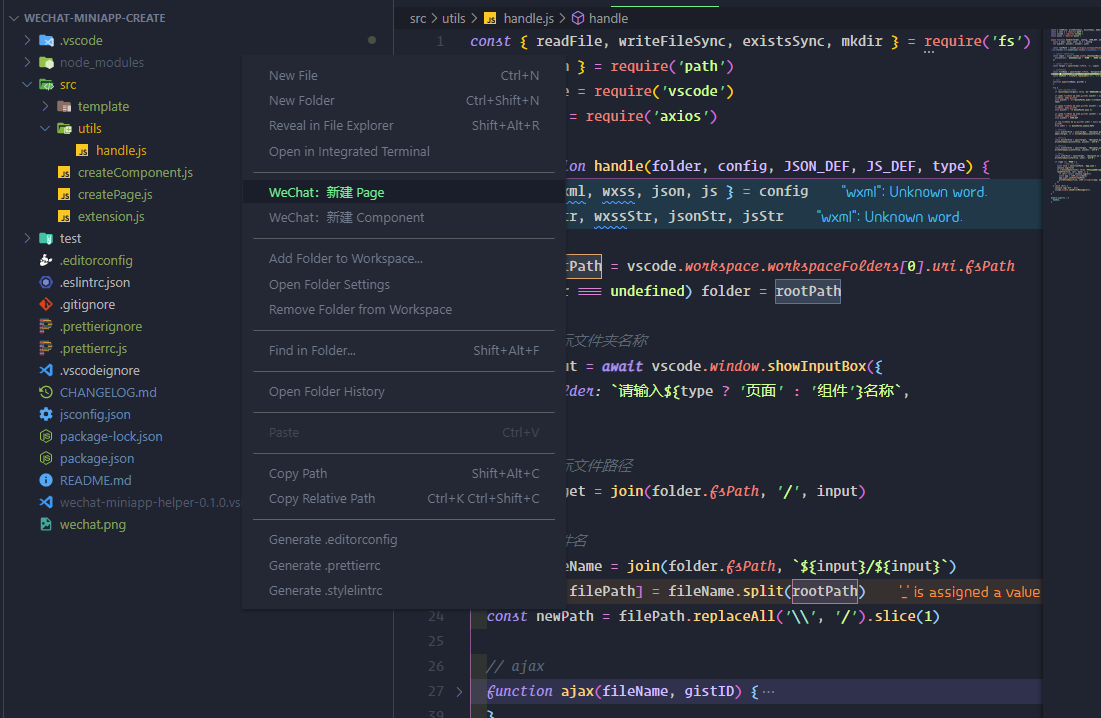
Task: Select Open in Integrated Terminal
Action: [x=404, y=152]
